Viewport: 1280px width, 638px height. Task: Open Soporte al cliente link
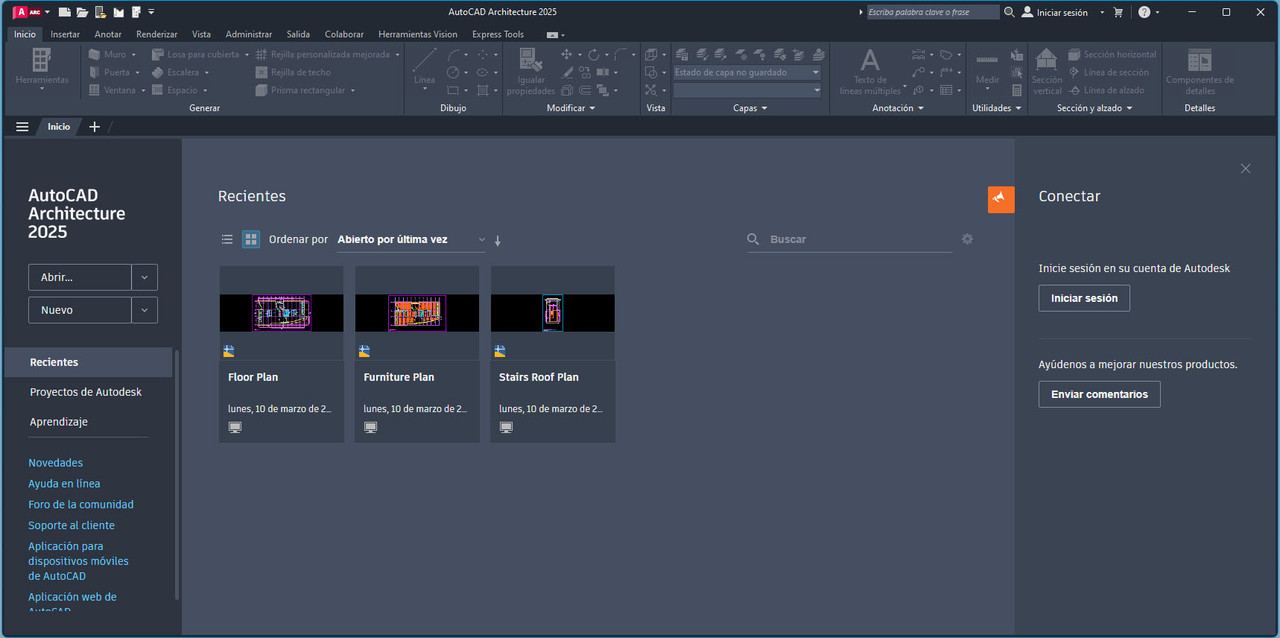click(71, 525)
